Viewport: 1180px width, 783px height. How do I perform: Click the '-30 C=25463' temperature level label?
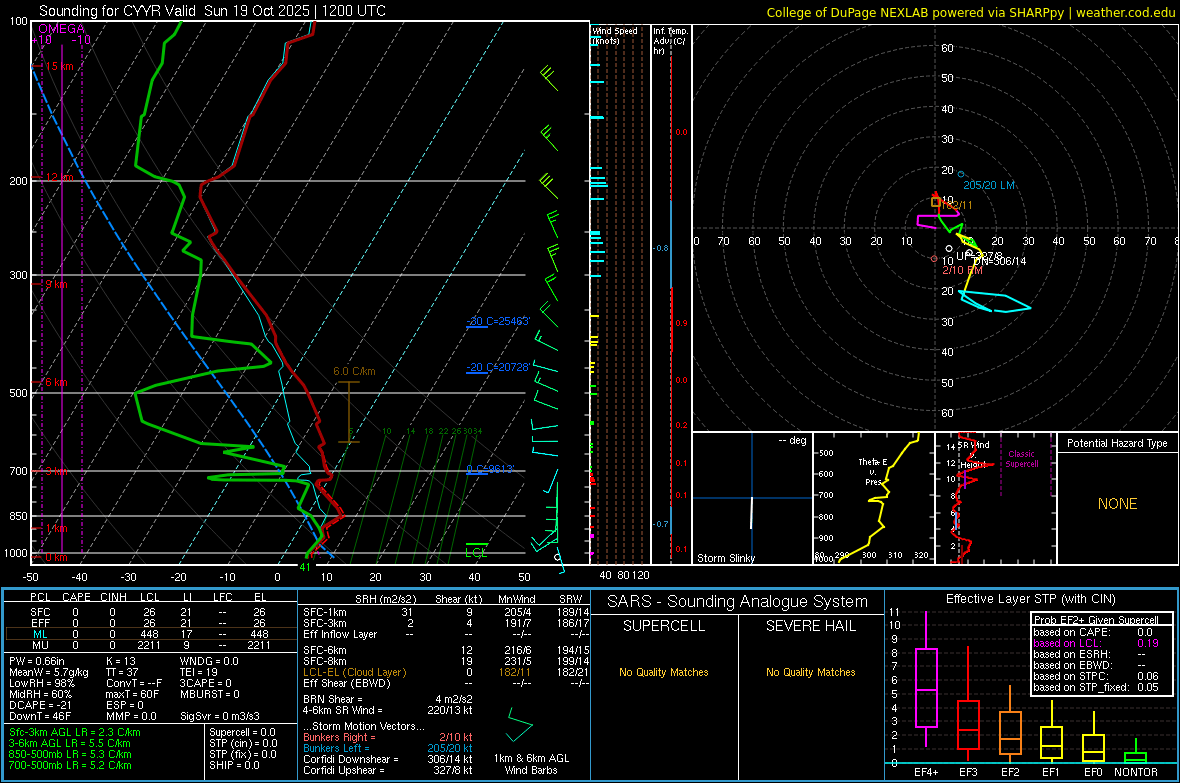[x=498, y=321]
